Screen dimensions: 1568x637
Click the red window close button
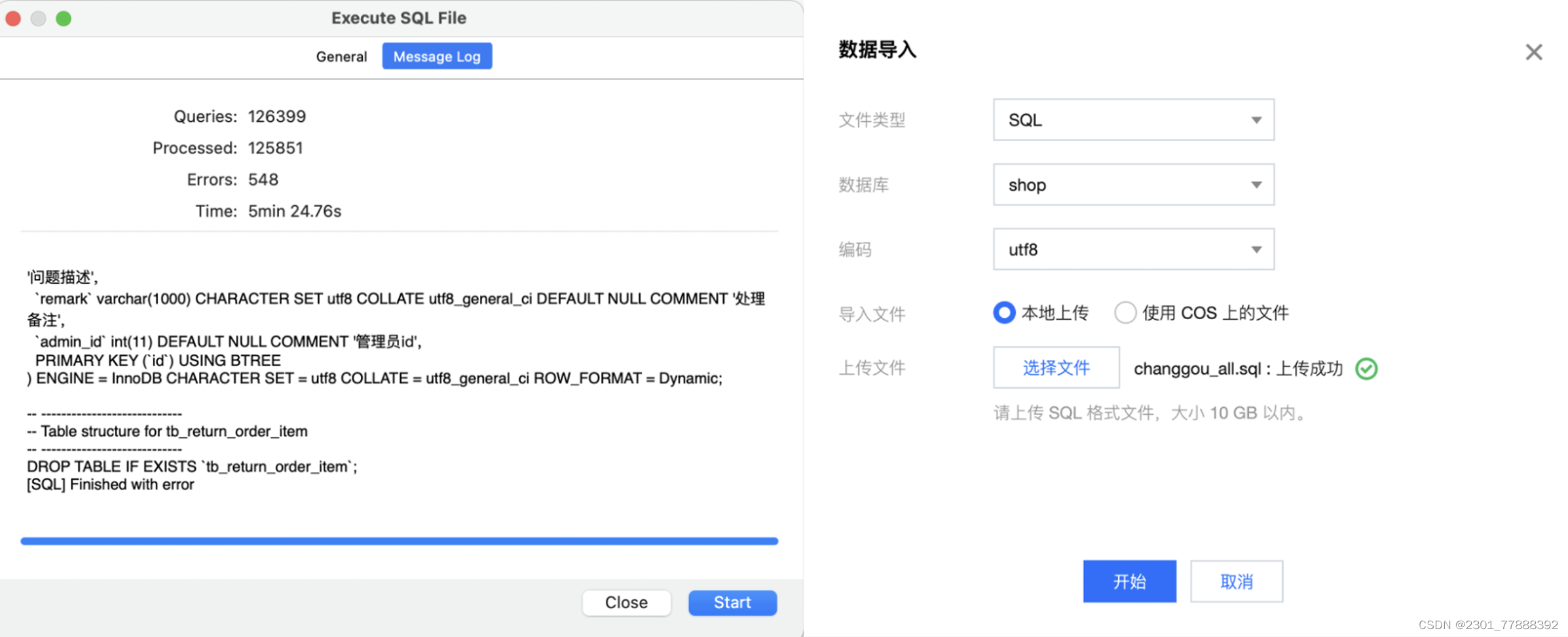(13, 18)
